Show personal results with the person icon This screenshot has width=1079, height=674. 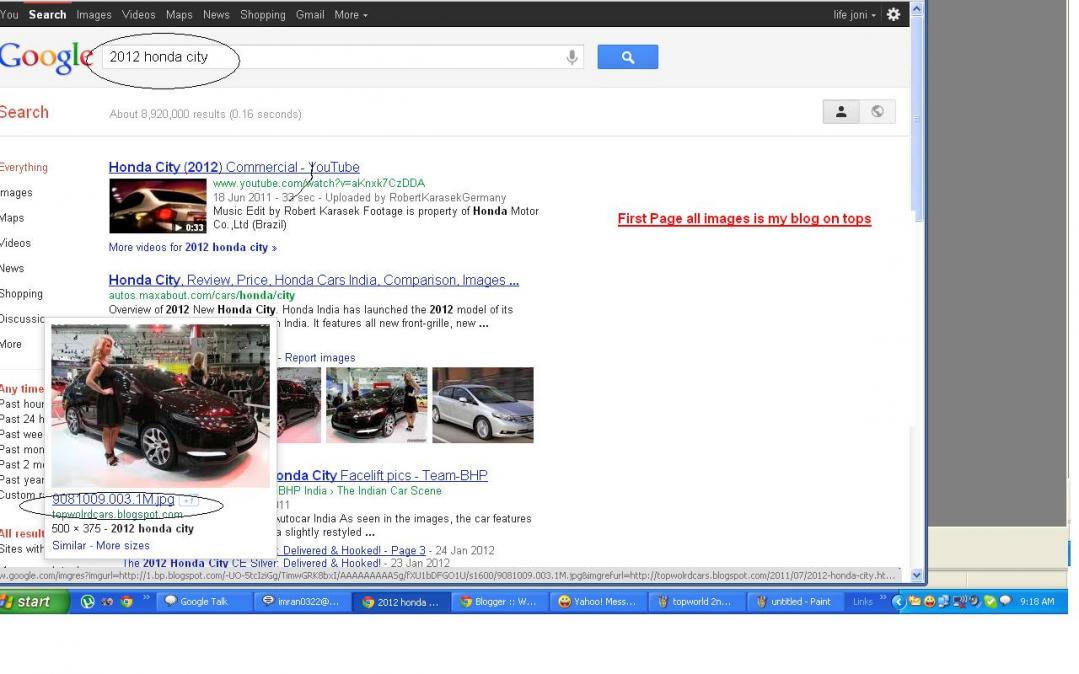click(841, 112)
